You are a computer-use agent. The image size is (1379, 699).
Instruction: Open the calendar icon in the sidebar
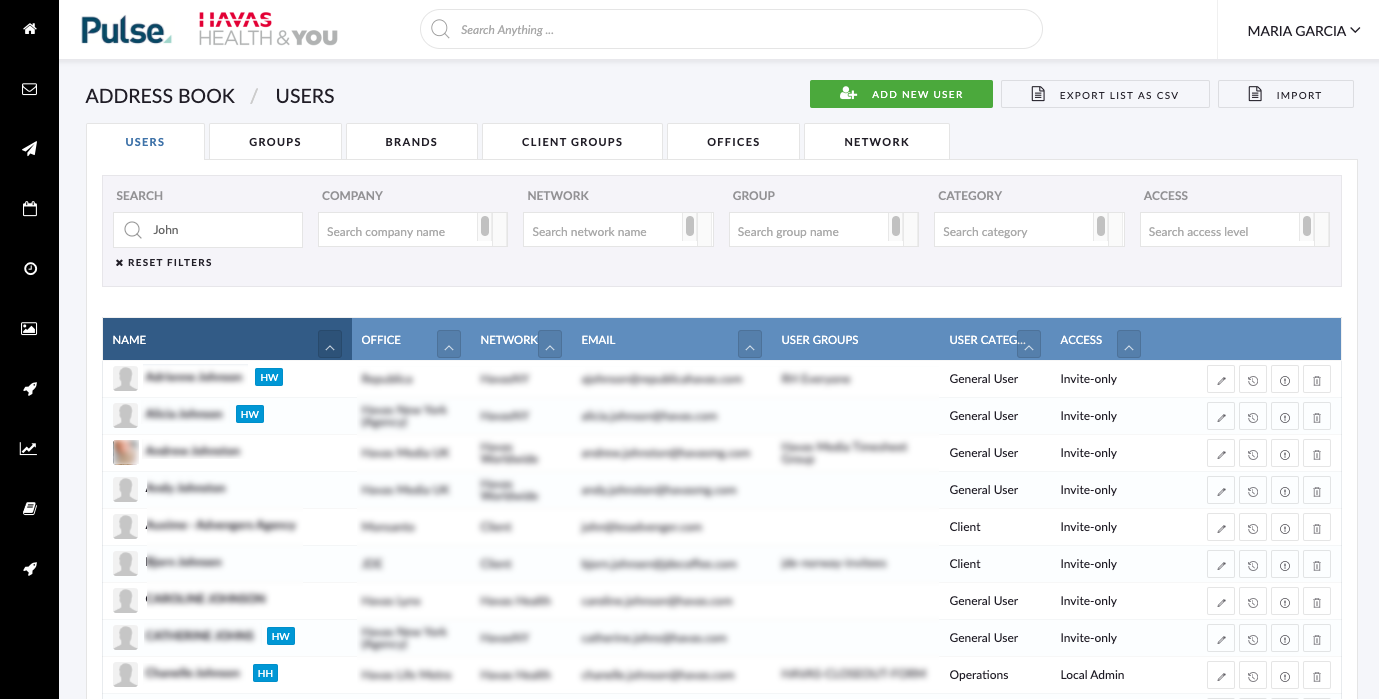[29, 208]
